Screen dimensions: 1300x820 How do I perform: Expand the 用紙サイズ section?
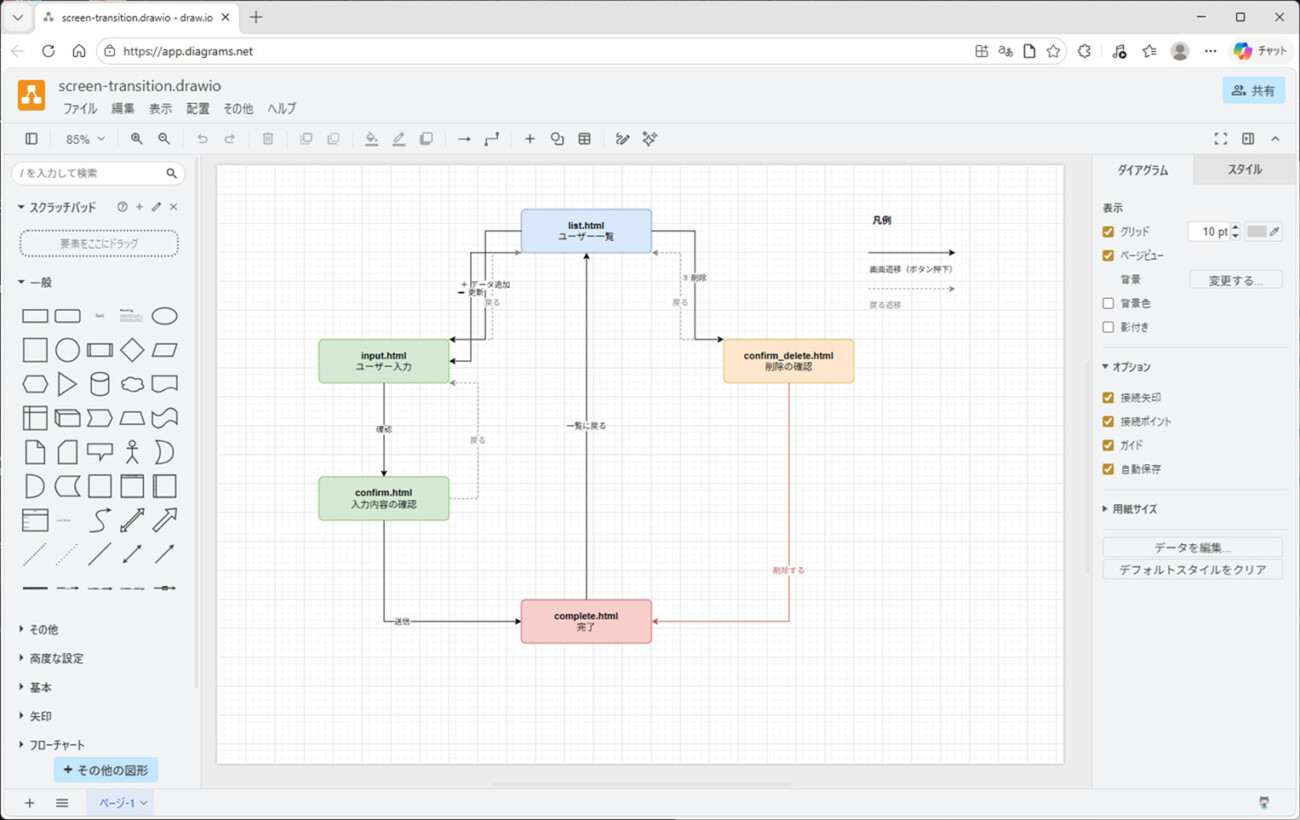(x=1134, y=509)
